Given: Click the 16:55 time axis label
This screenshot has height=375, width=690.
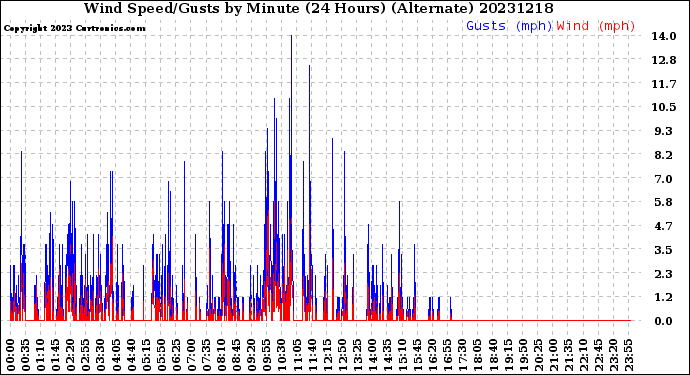Looking at the screenshot, I should coord(448,355).
